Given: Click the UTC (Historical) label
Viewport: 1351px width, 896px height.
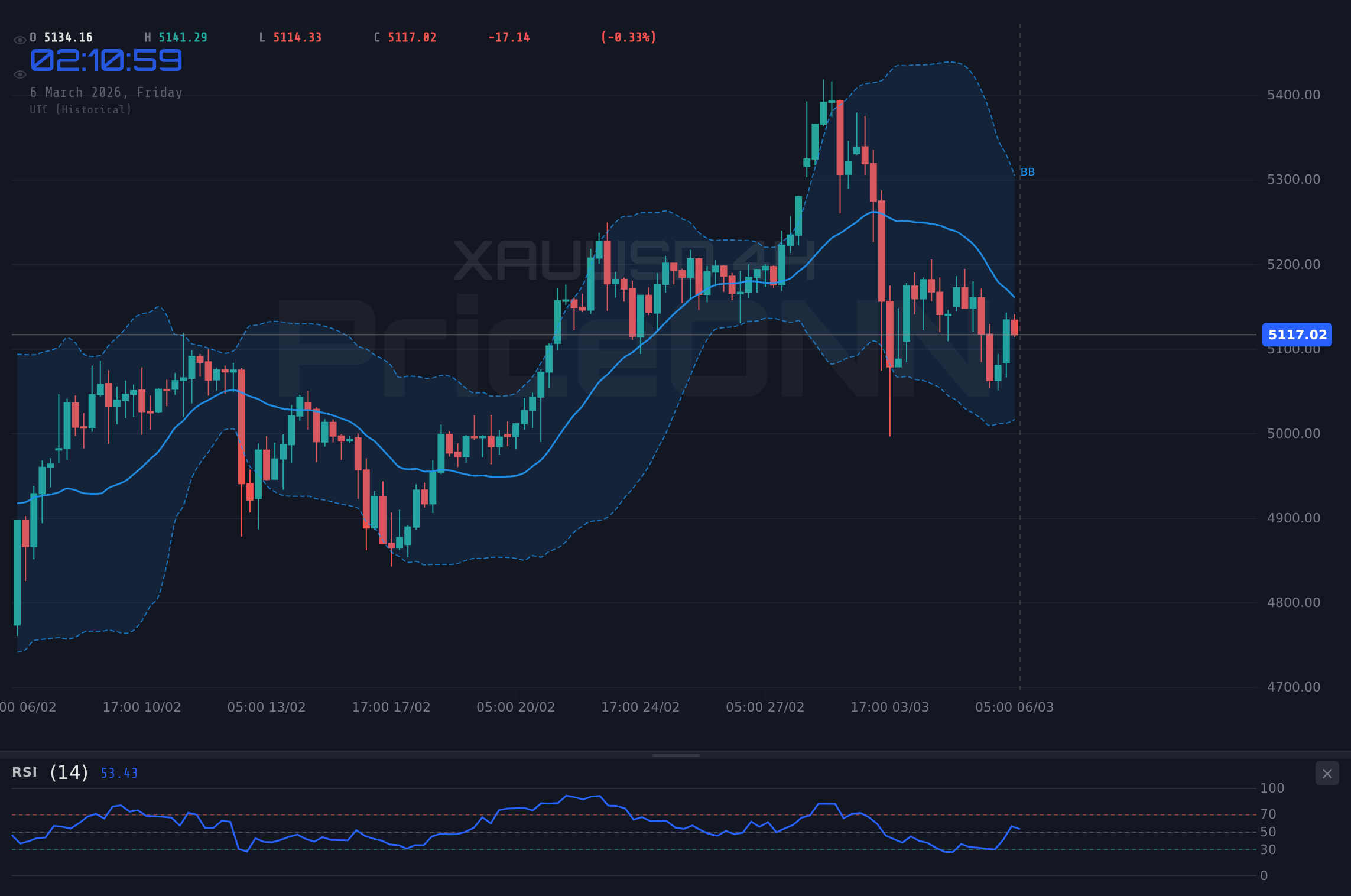Looking at the screenshot, I should (81, 110).
